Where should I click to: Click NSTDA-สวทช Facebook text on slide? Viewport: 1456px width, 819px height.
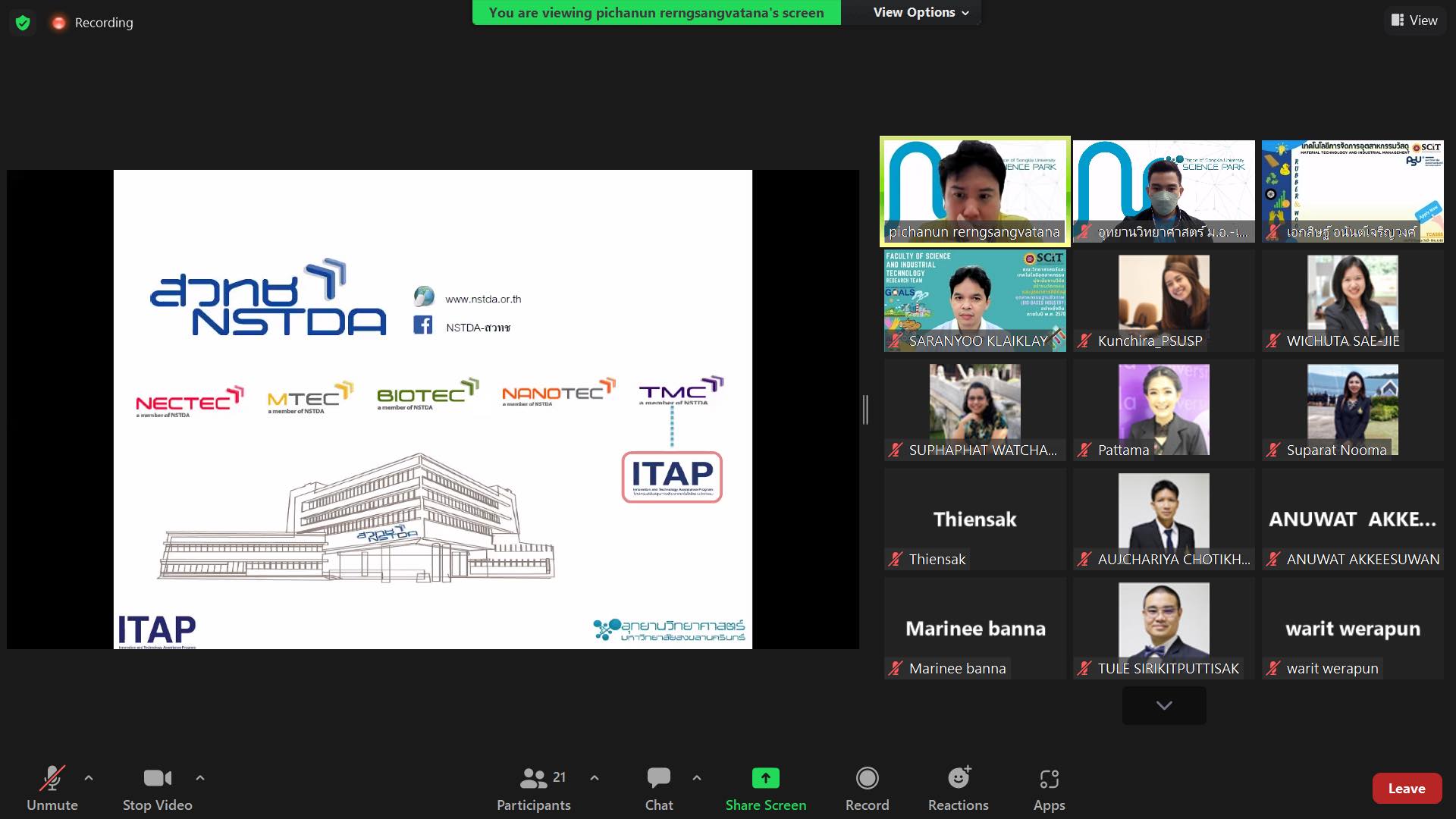coord(479,328)
